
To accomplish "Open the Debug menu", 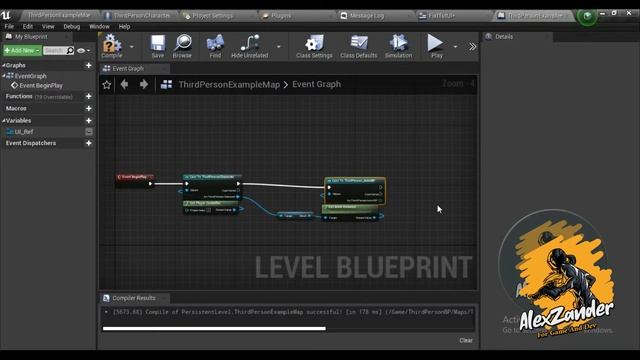I will click(x=72, y=27).
